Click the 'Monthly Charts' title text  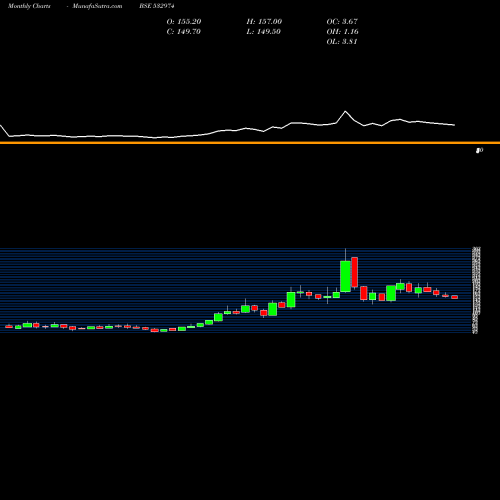(x=29, y=6)
